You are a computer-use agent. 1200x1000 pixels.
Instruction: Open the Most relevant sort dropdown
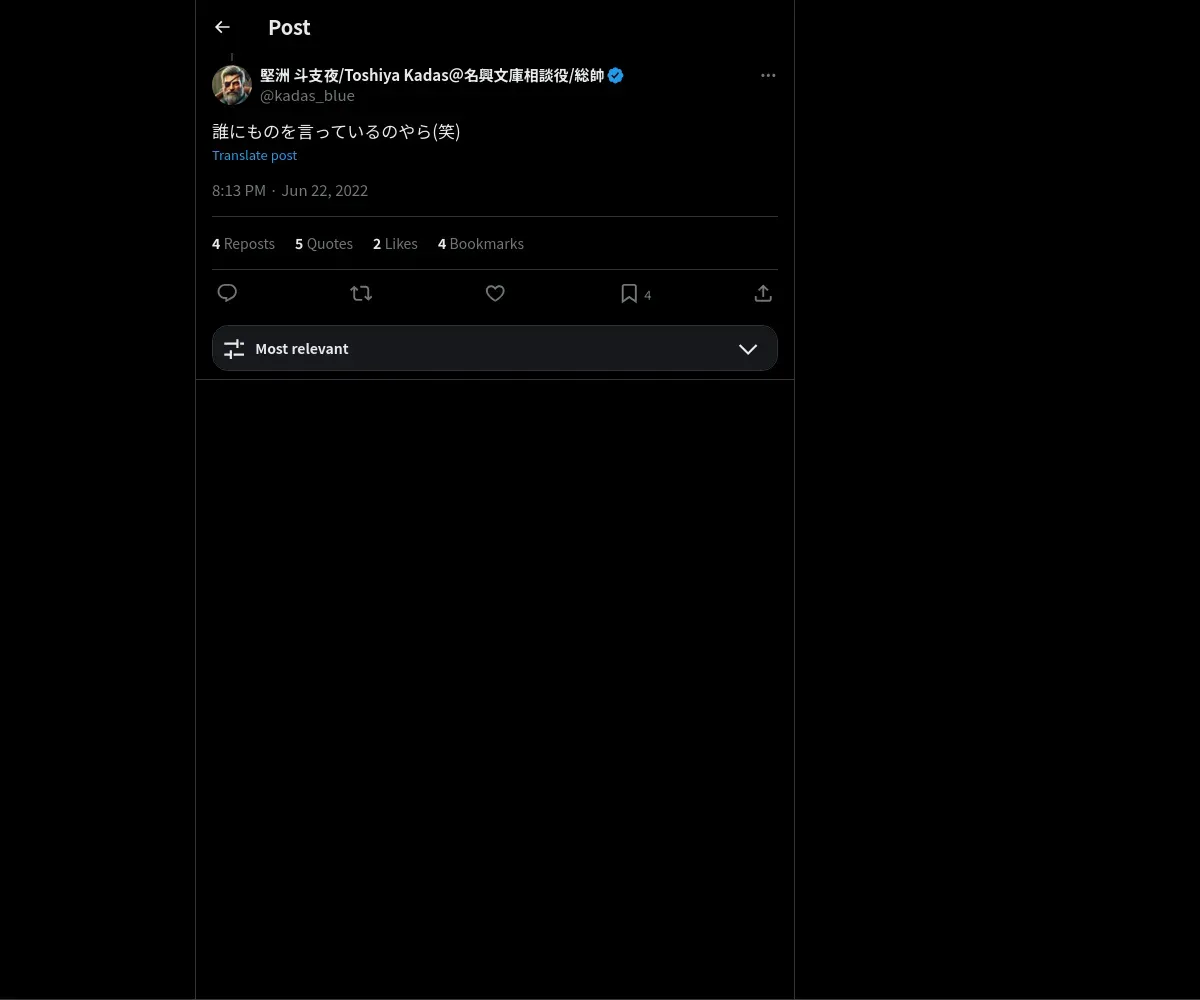coord(495,348)
